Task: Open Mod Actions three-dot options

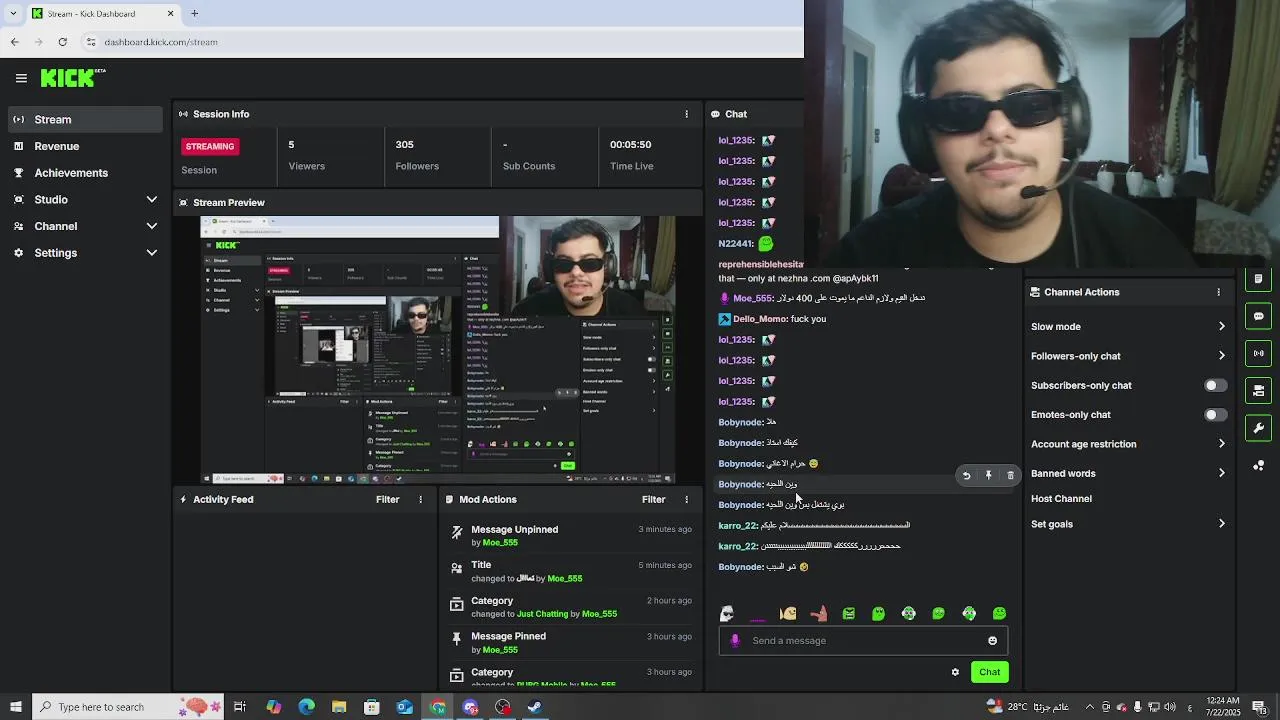Action: point(686,499)
